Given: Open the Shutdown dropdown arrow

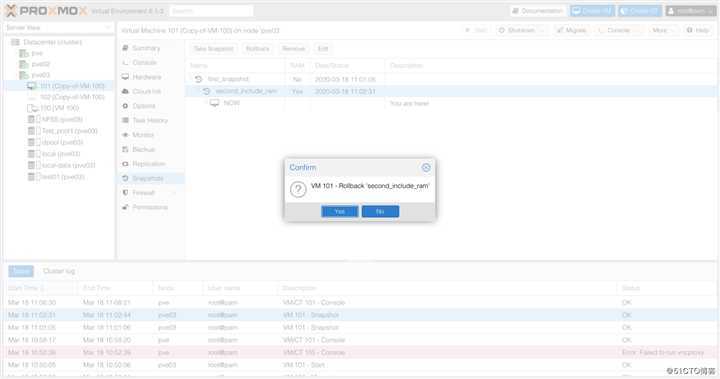Looking at the screenshot, I should (543, 30).
